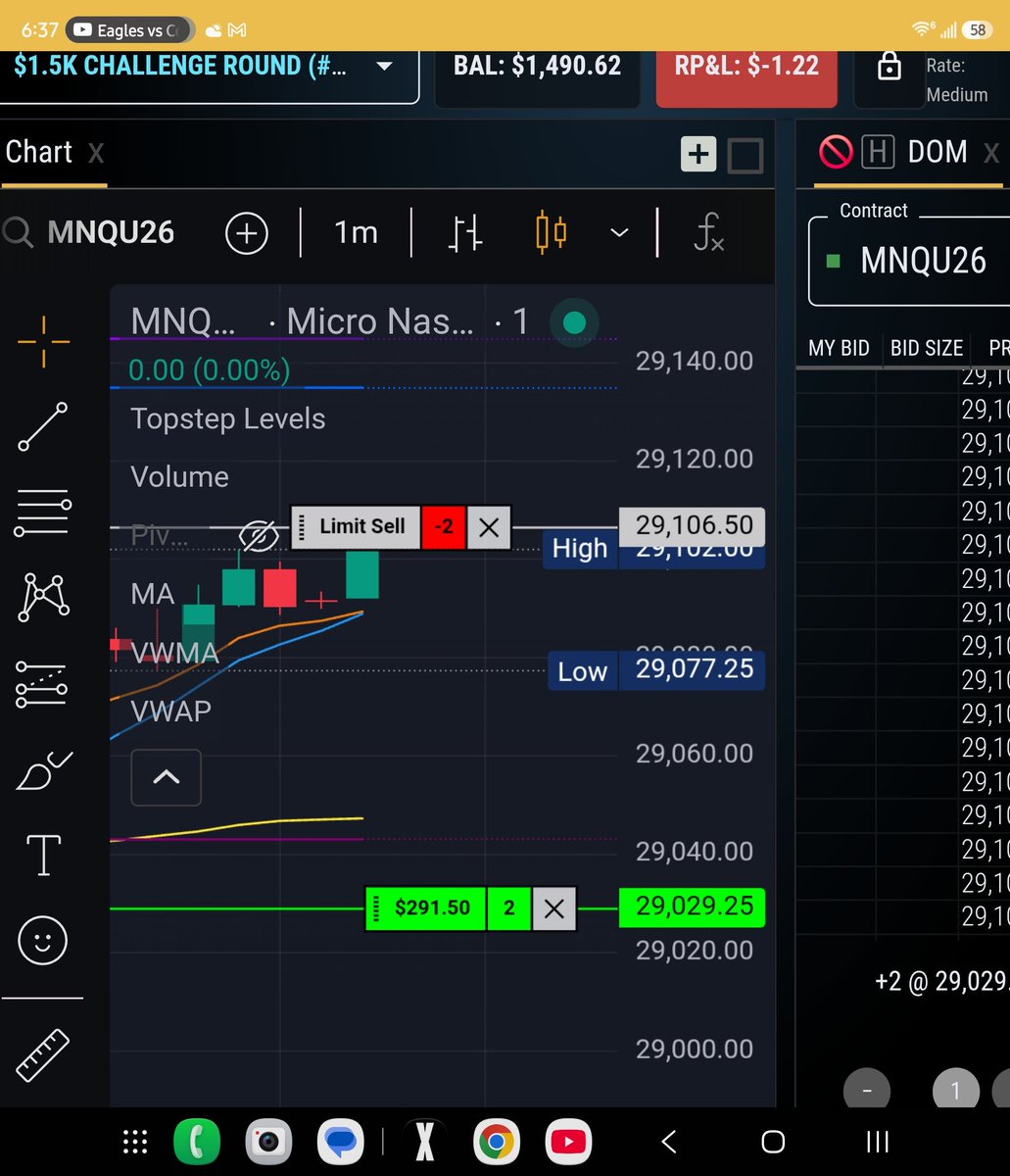Click the red -2 quantity box
This screenshot has width=1010, height=1176.
pos(444,527)
